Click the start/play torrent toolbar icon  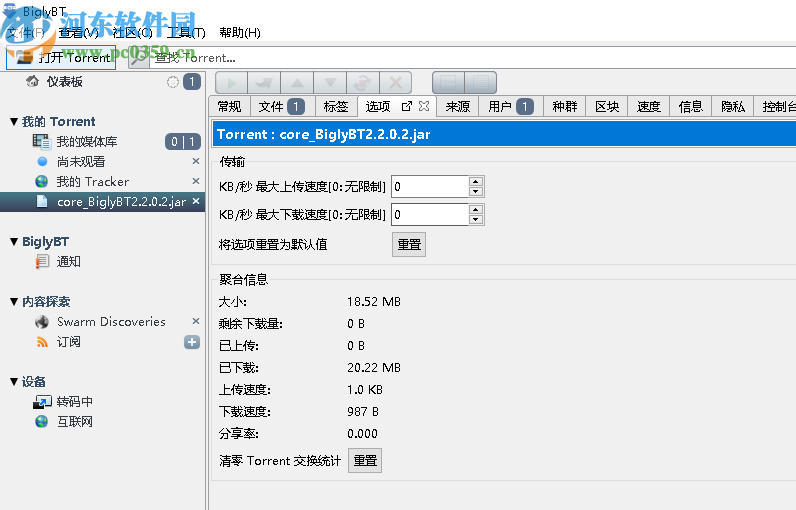[x=231, y=82]
